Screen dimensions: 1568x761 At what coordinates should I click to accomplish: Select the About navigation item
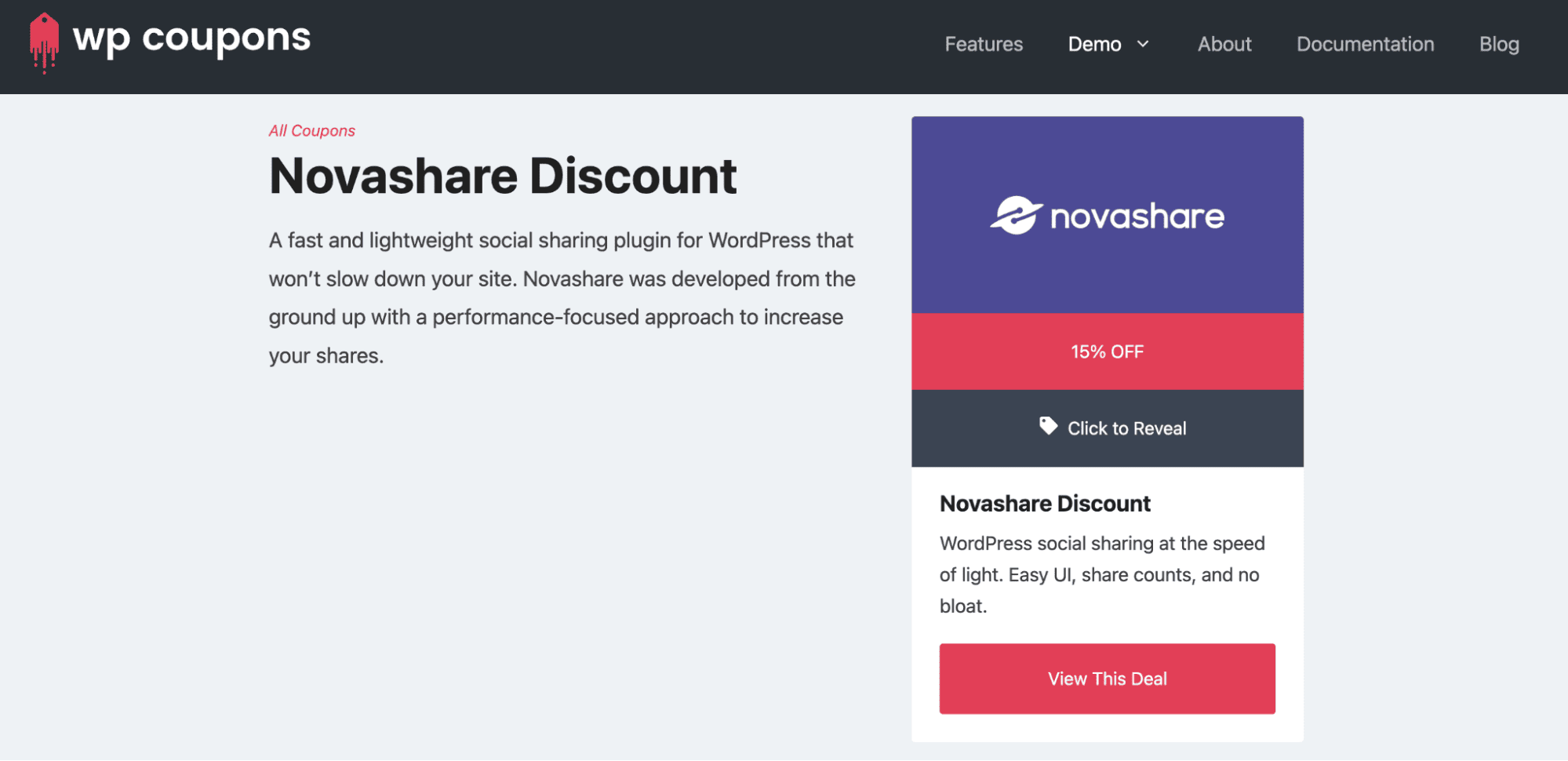1224,44
